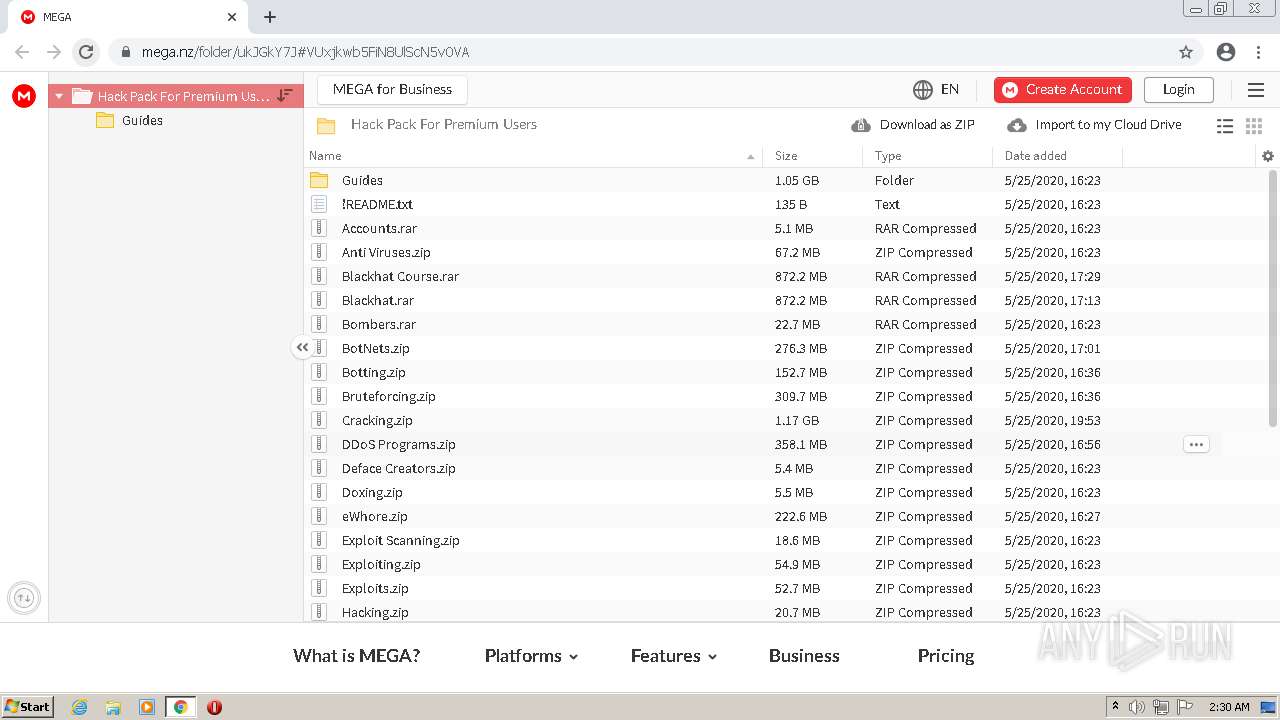The image size is (1280, 720).
Task: Click the red Opera icon in taskbar
Action: pyautogui.click(x=214, y=707)
